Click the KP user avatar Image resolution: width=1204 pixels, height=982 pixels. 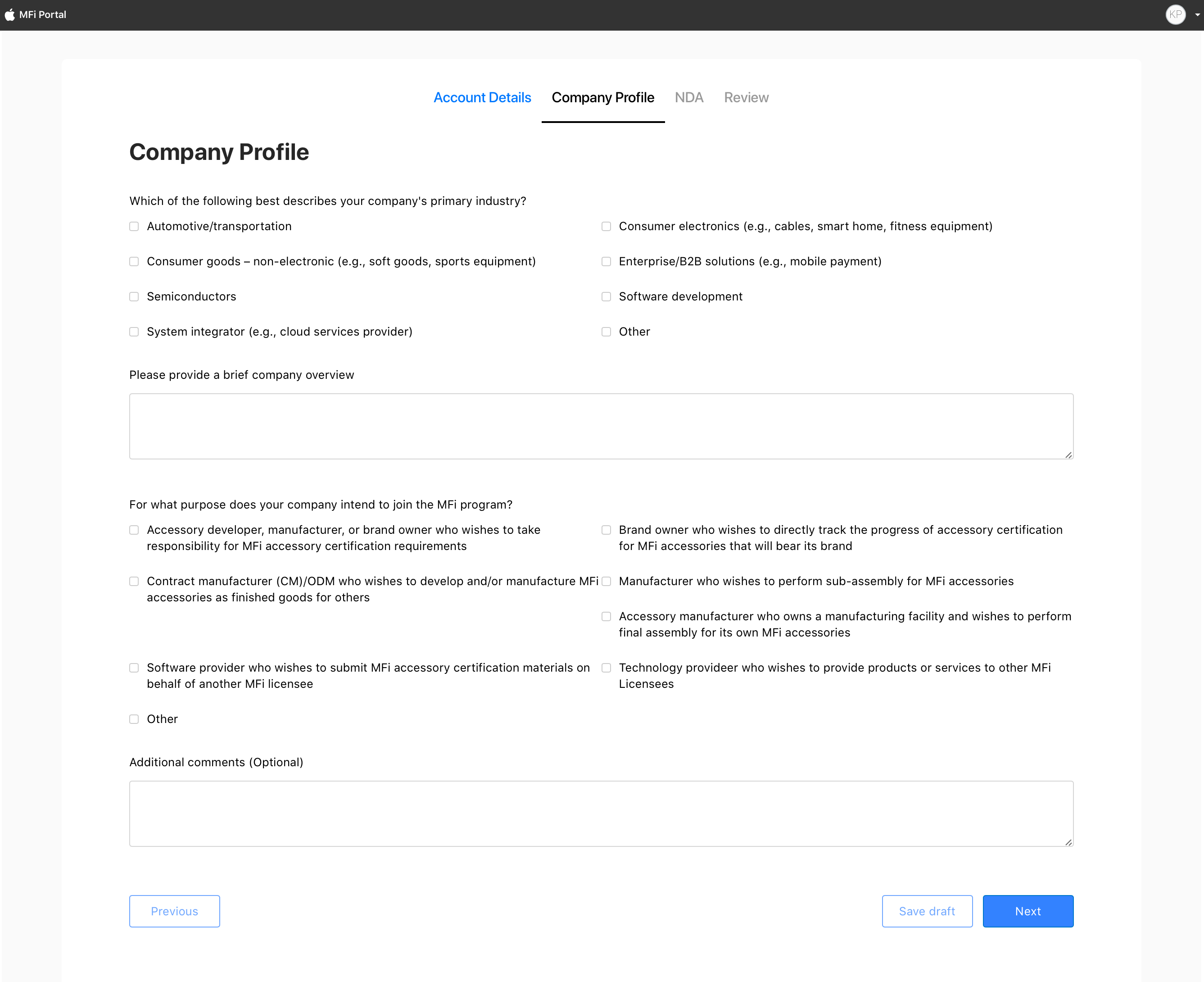1175,15
